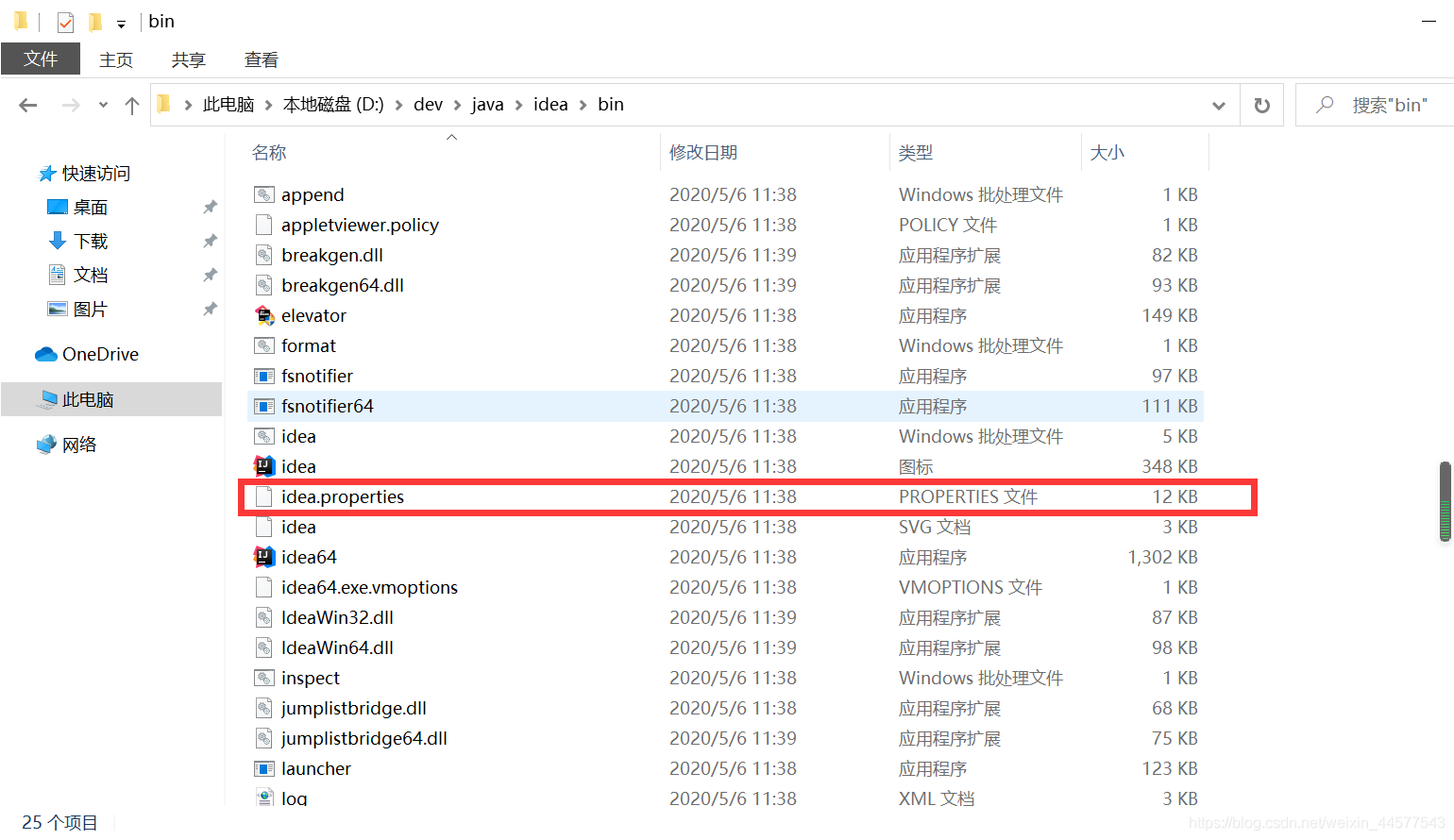Go up one folder level with Up arrow
Viewport: 1454px width, 840px height.
click(x=132, y=105)
